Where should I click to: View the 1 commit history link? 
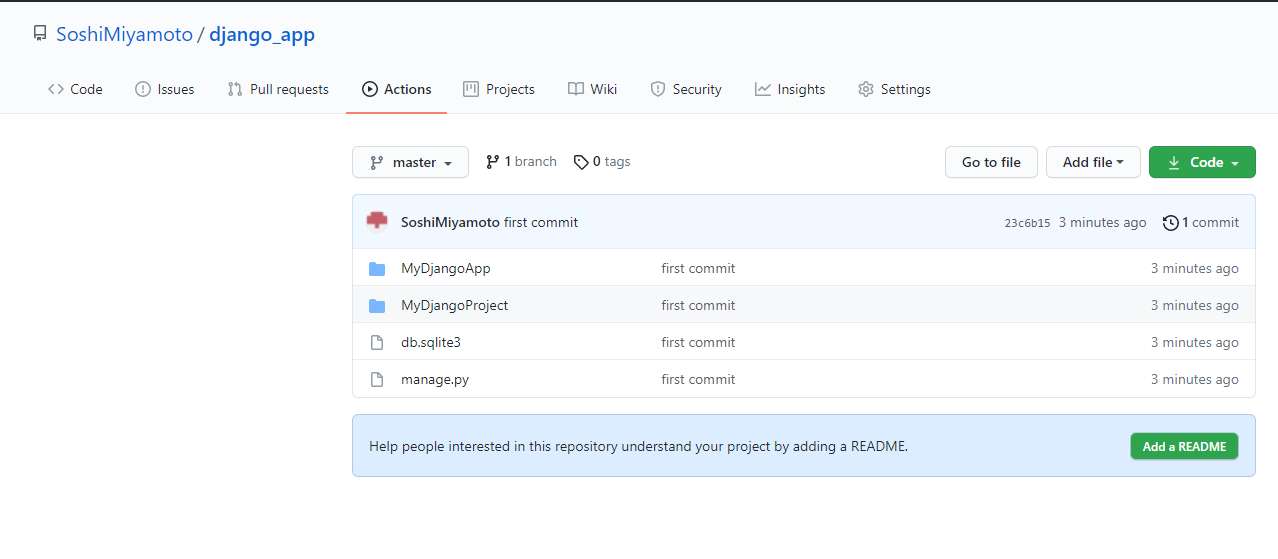[x=1201, y=222]
